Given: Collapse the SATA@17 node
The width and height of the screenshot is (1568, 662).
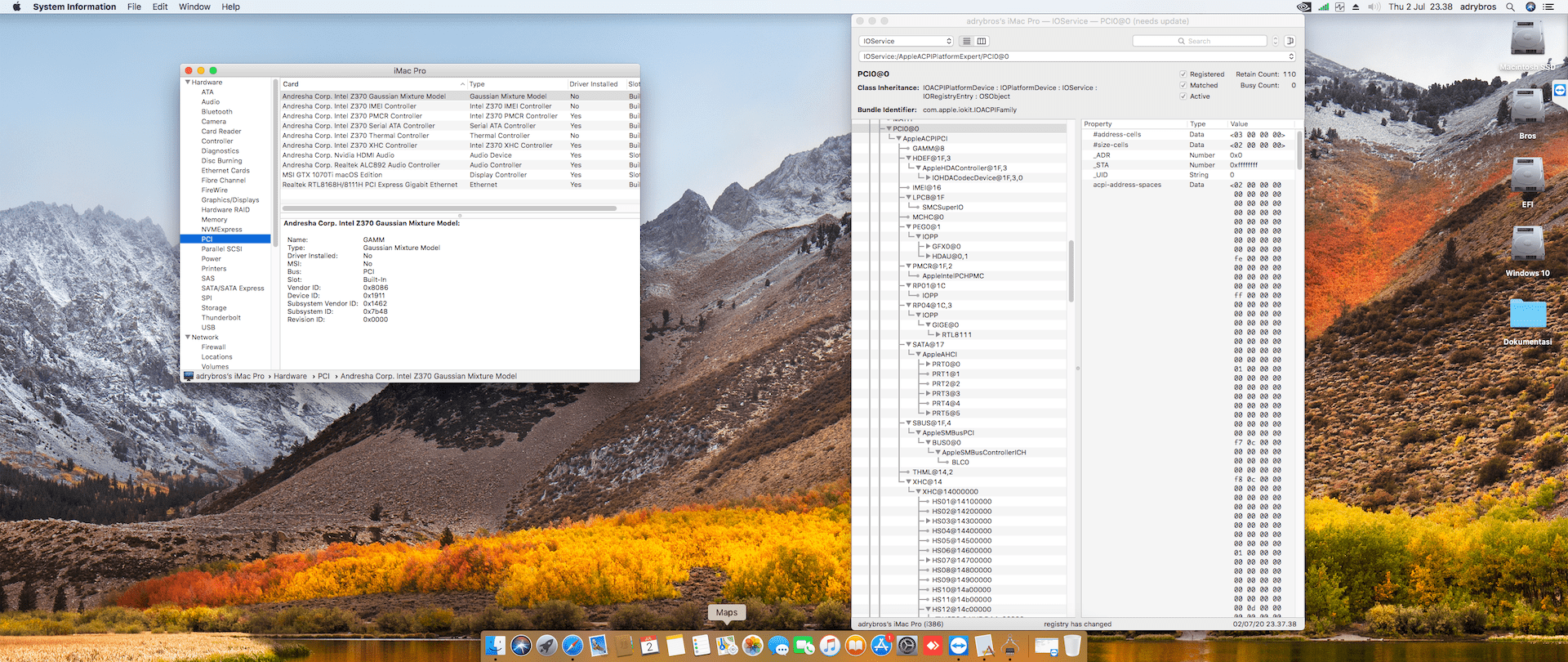Looking at the screenshot, I should point(909,345).
